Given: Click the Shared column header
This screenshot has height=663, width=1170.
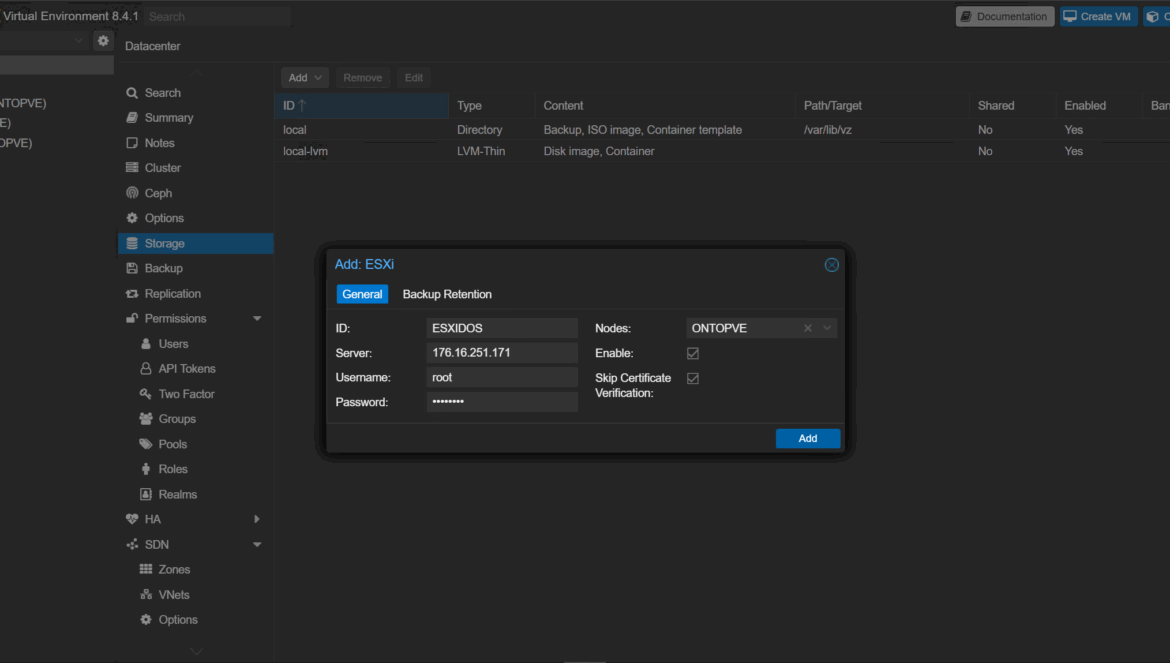Looking at the screenshot, I should (x=1013, y=106).
